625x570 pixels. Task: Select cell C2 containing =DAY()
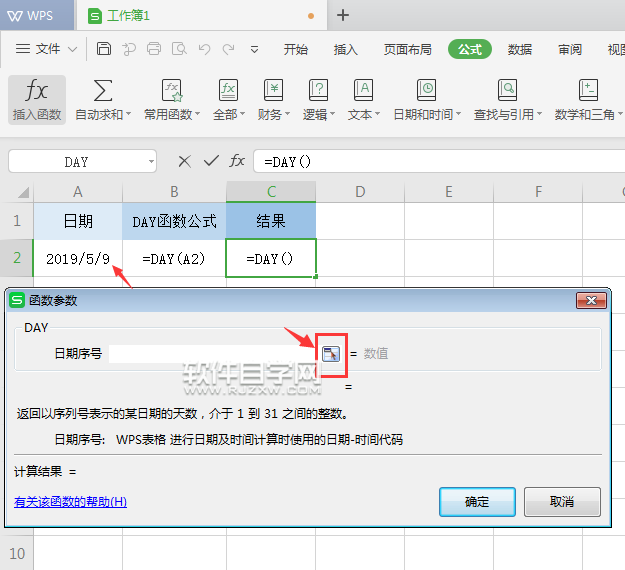click(271, 258)
